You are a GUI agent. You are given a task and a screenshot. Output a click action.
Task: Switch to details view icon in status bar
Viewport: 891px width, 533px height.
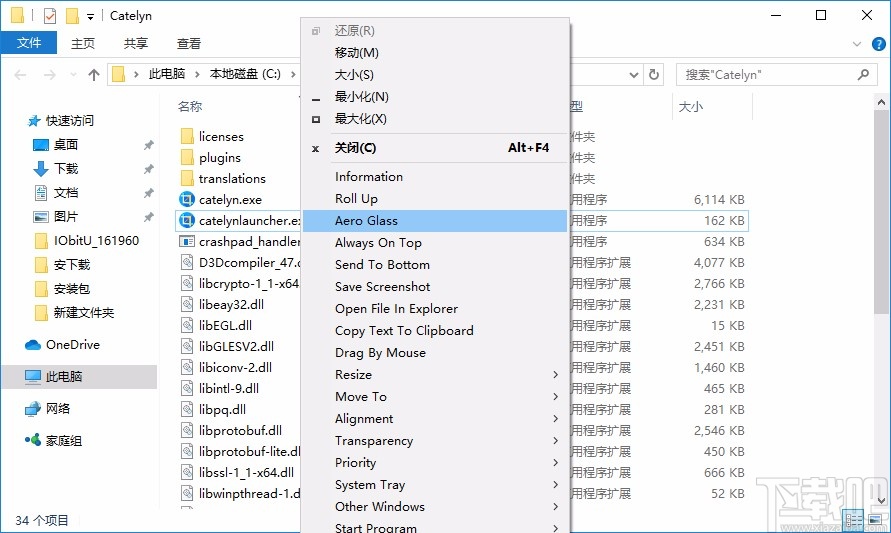[x=854, y=519]
